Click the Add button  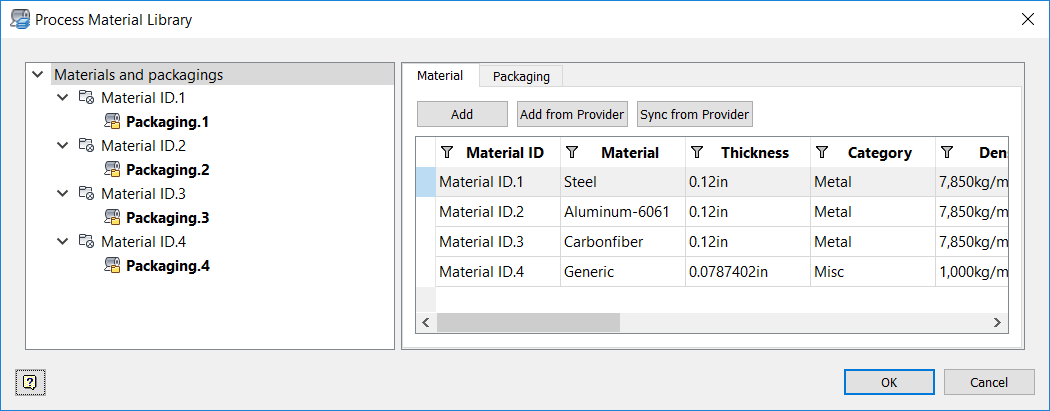coord(462,114)
